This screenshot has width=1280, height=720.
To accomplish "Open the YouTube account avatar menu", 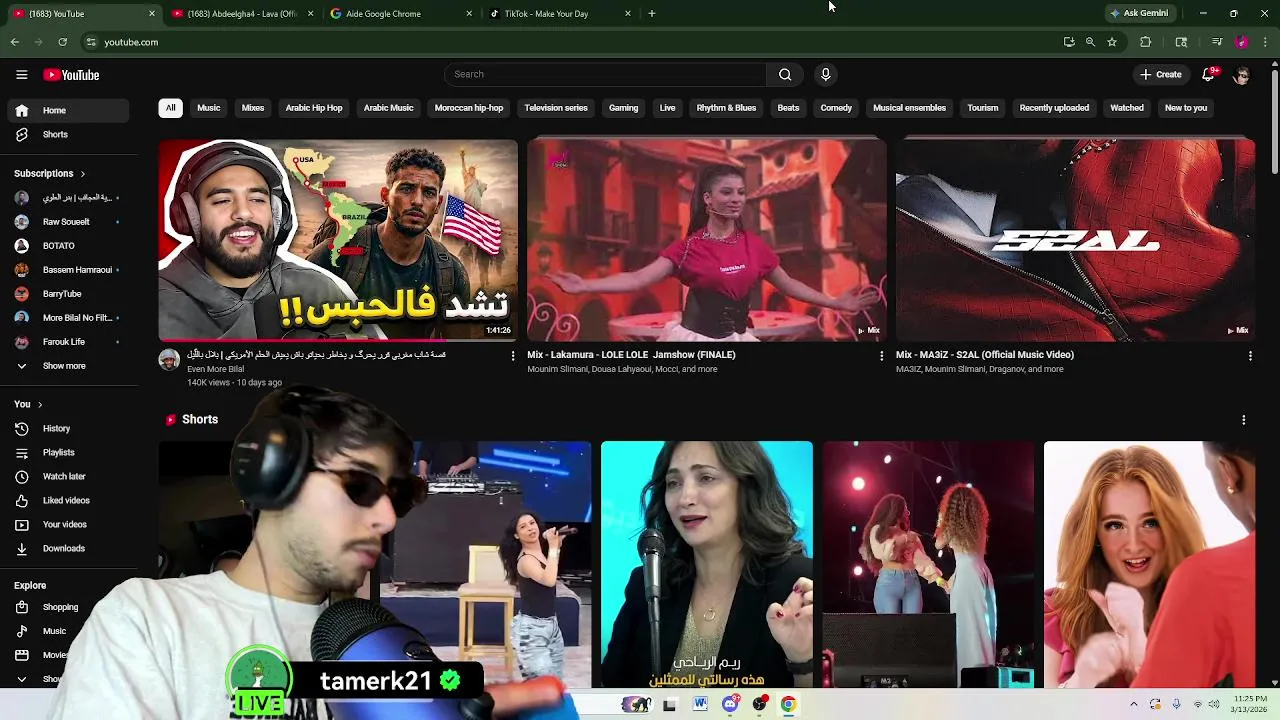I will click(x=1241, y=75).
